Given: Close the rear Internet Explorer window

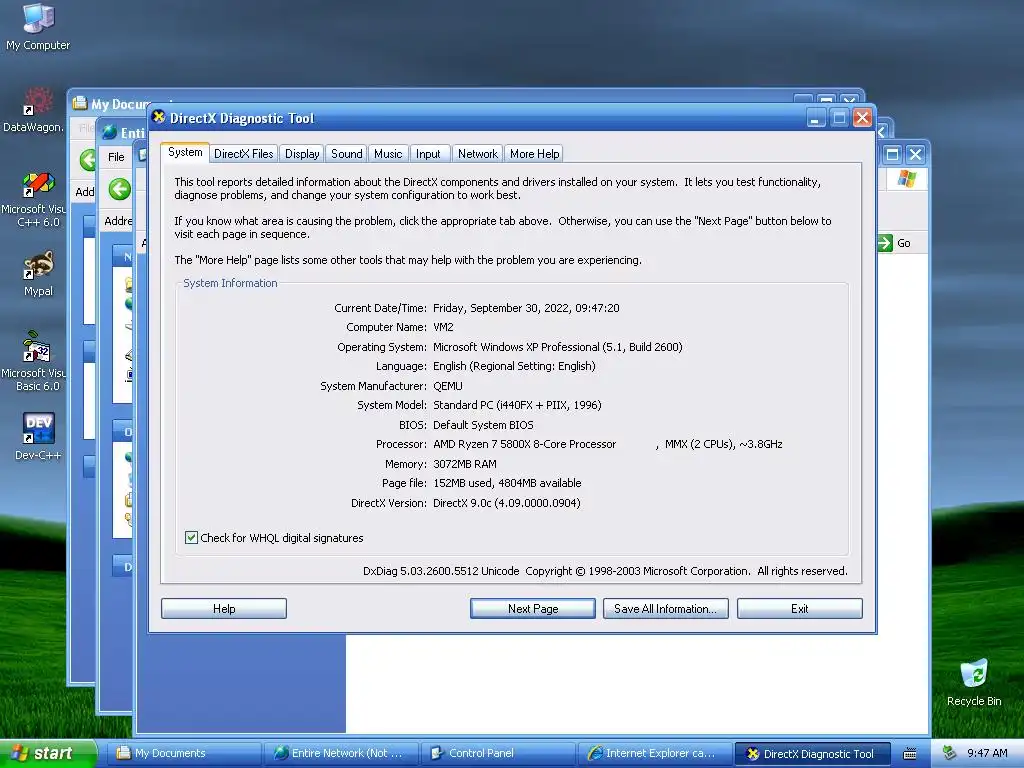Looking at the screenshot, I should (x=916, y=154).
